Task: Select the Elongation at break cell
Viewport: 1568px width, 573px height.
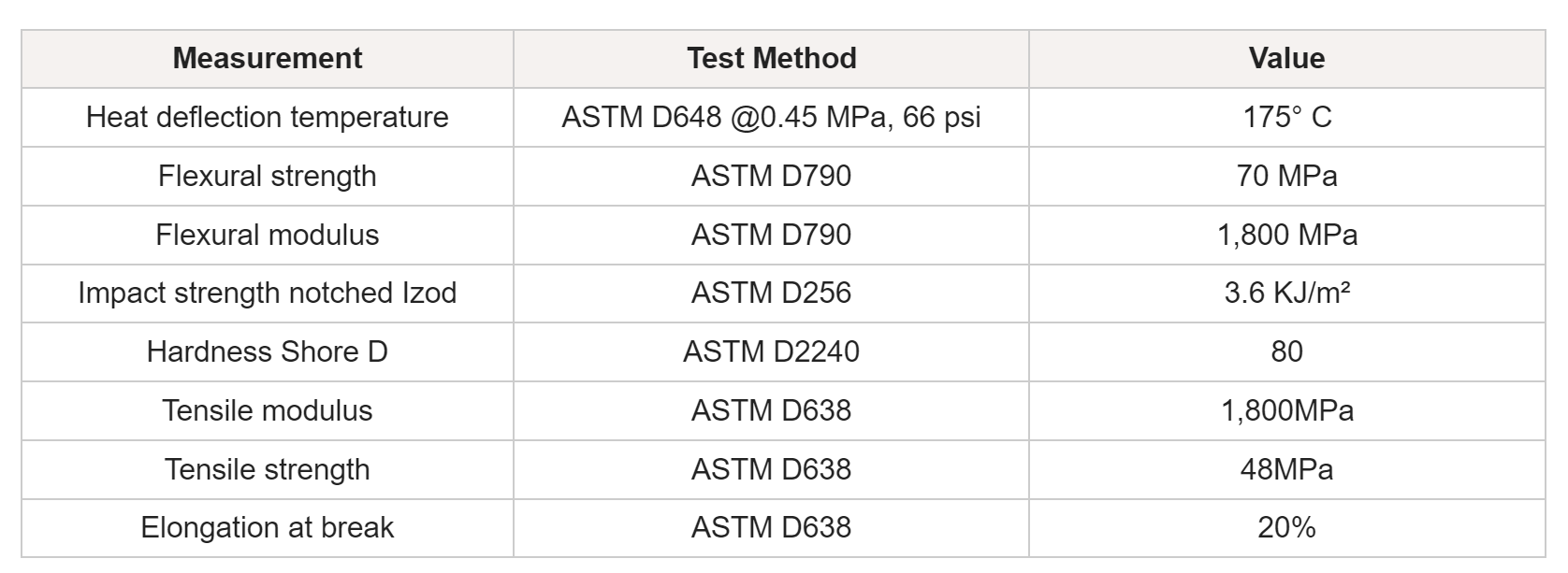Action: tap(268, 529)
